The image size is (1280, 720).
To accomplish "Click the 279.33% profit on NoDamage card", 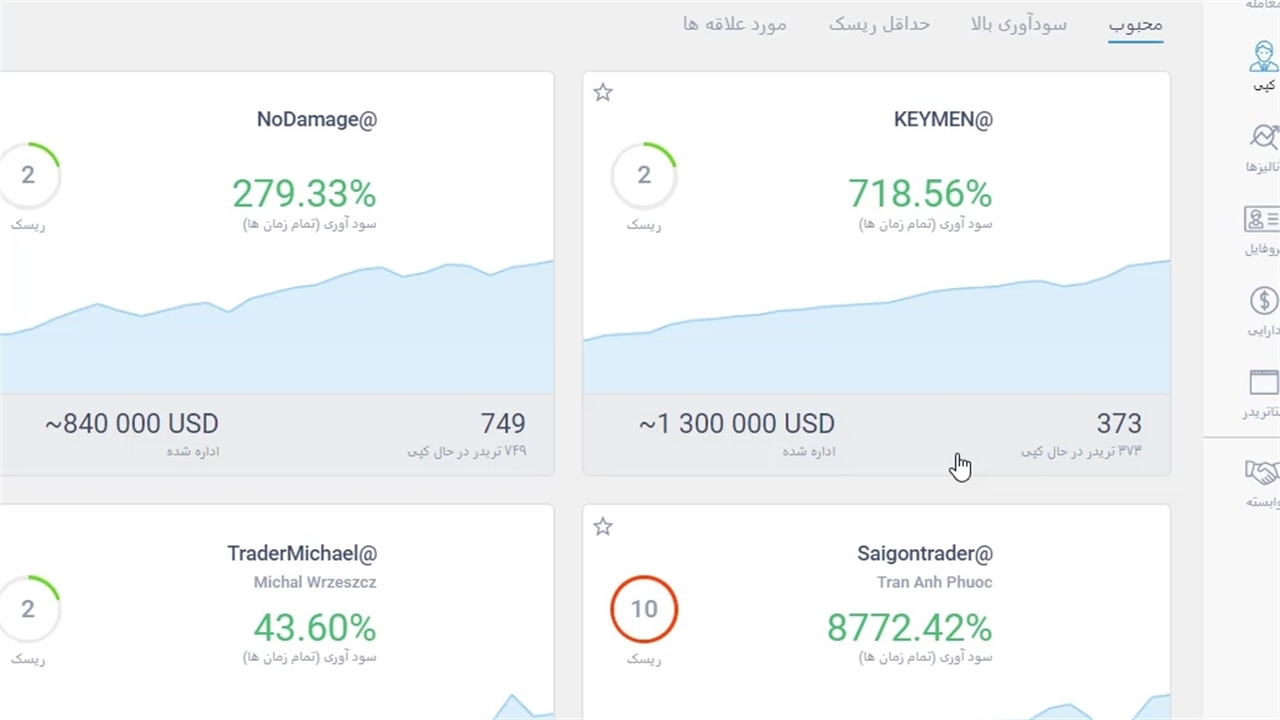I will 304,193.
